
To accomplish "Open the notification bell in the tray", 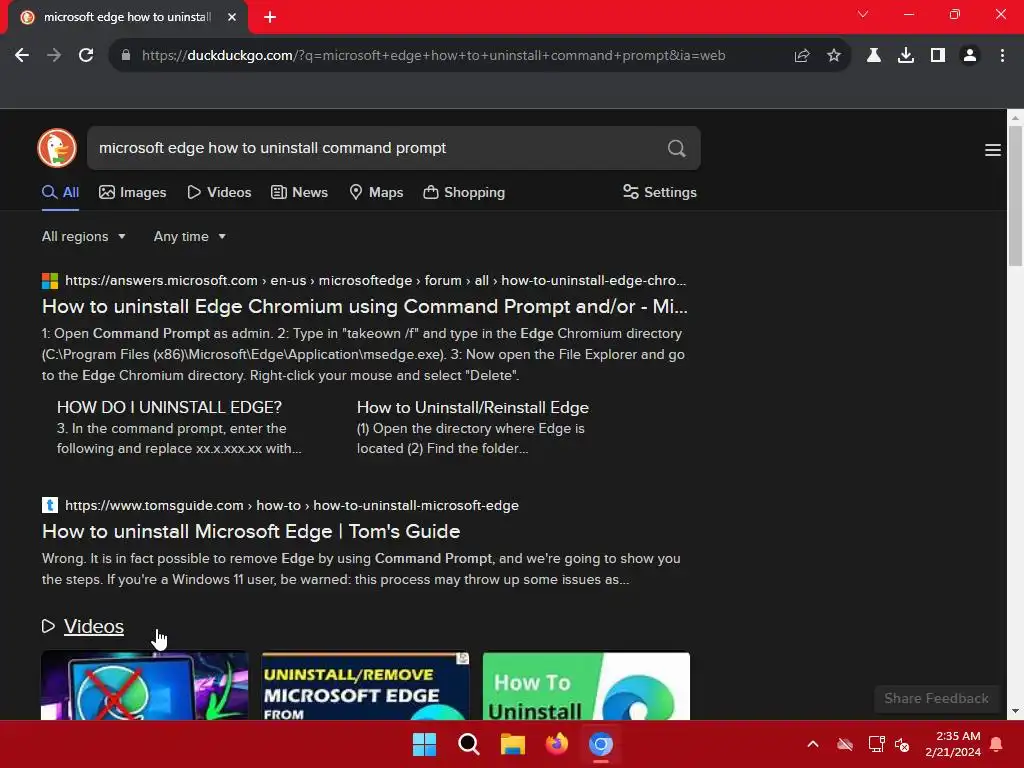I will point(997,744).
